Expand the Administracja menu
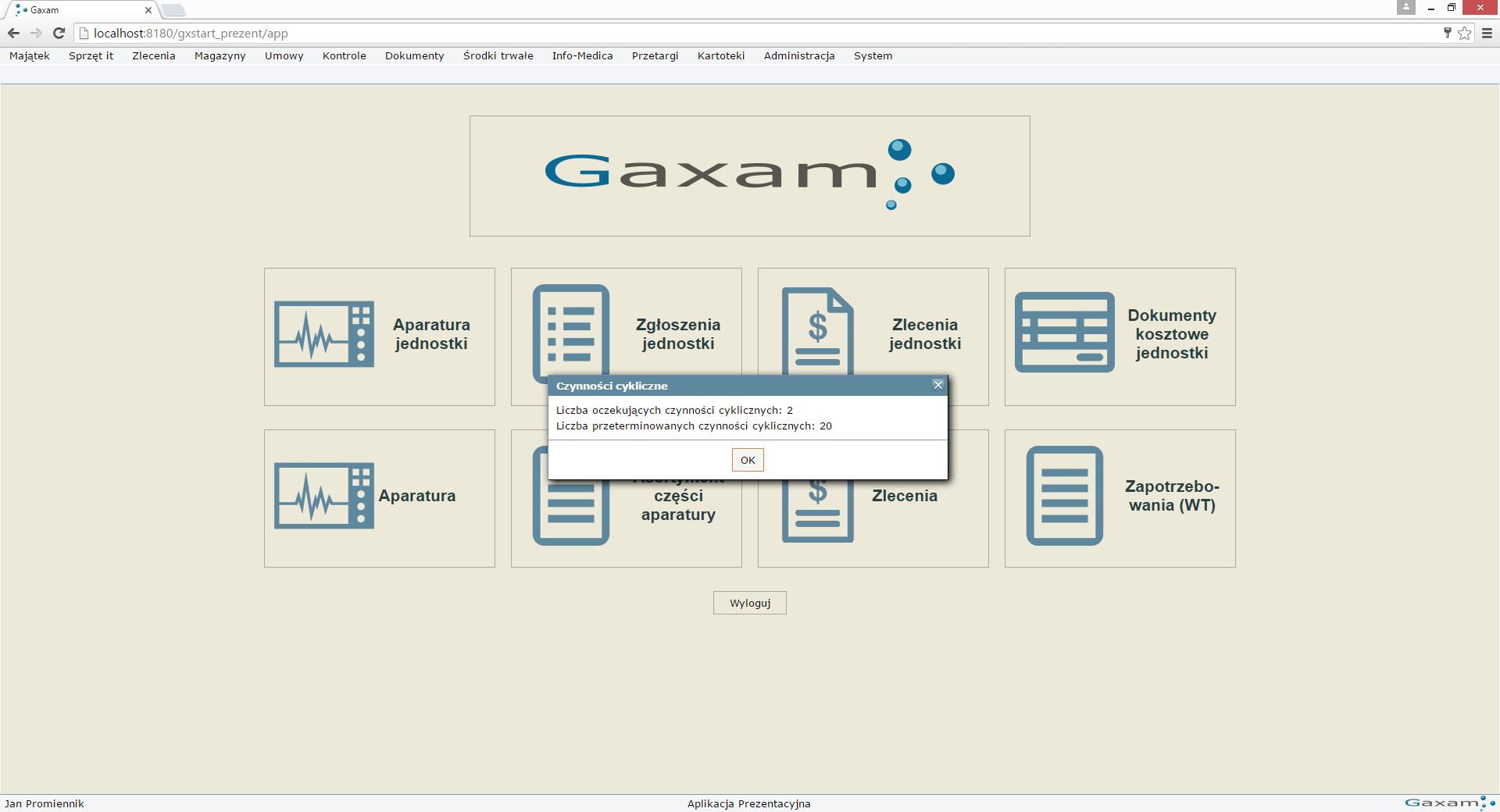 coord(798,55)
